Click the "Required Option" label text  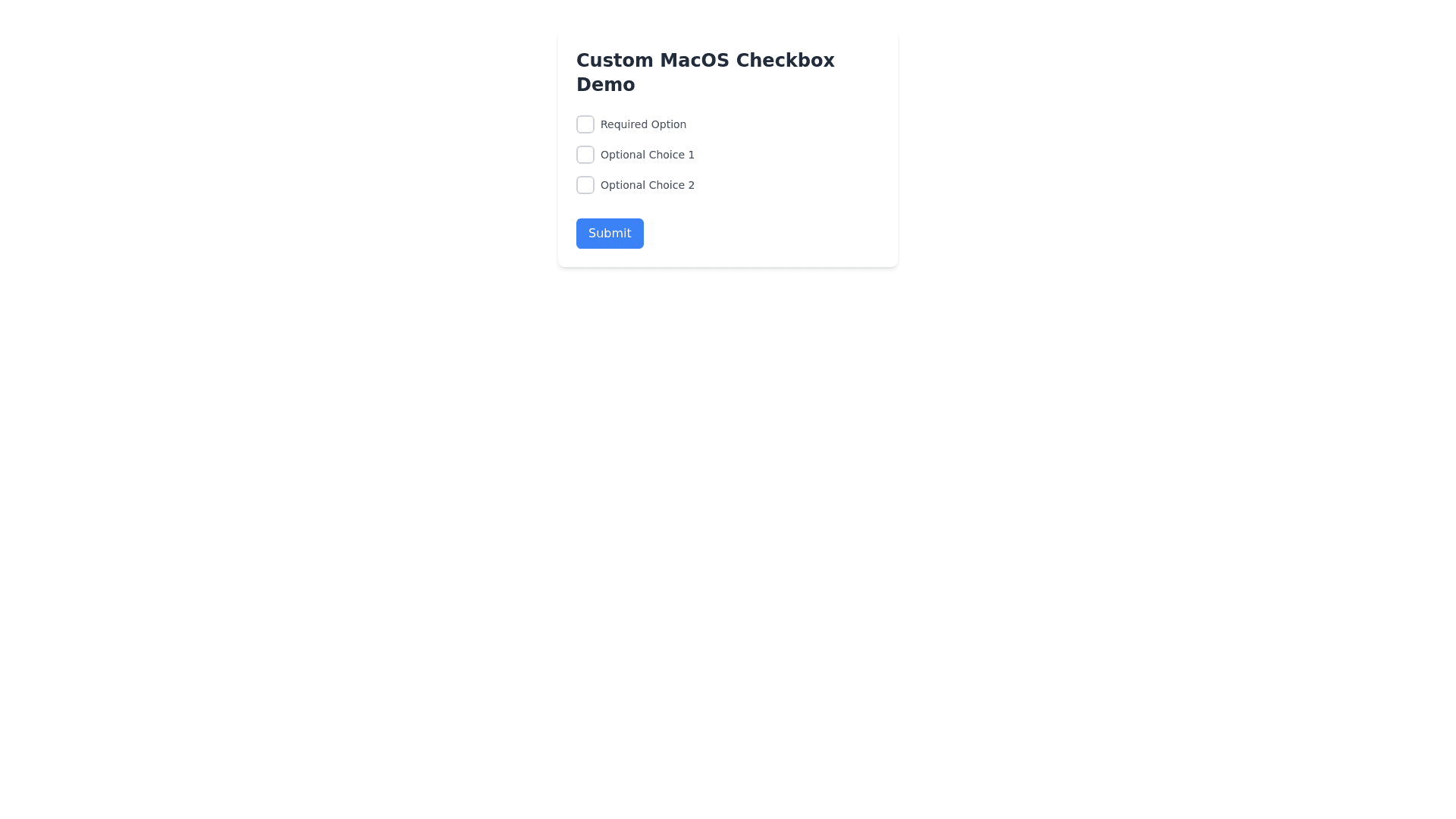[x=643, y=124]
